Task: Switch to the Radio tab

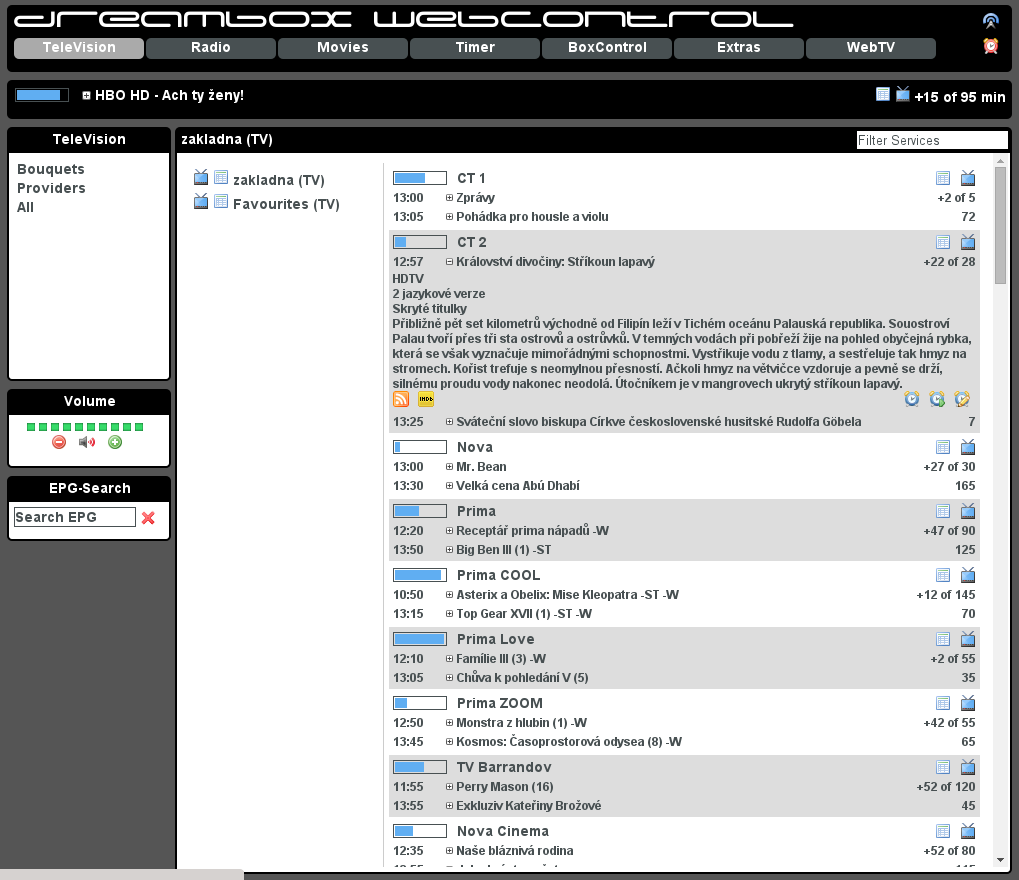Action: coord(211,48)
